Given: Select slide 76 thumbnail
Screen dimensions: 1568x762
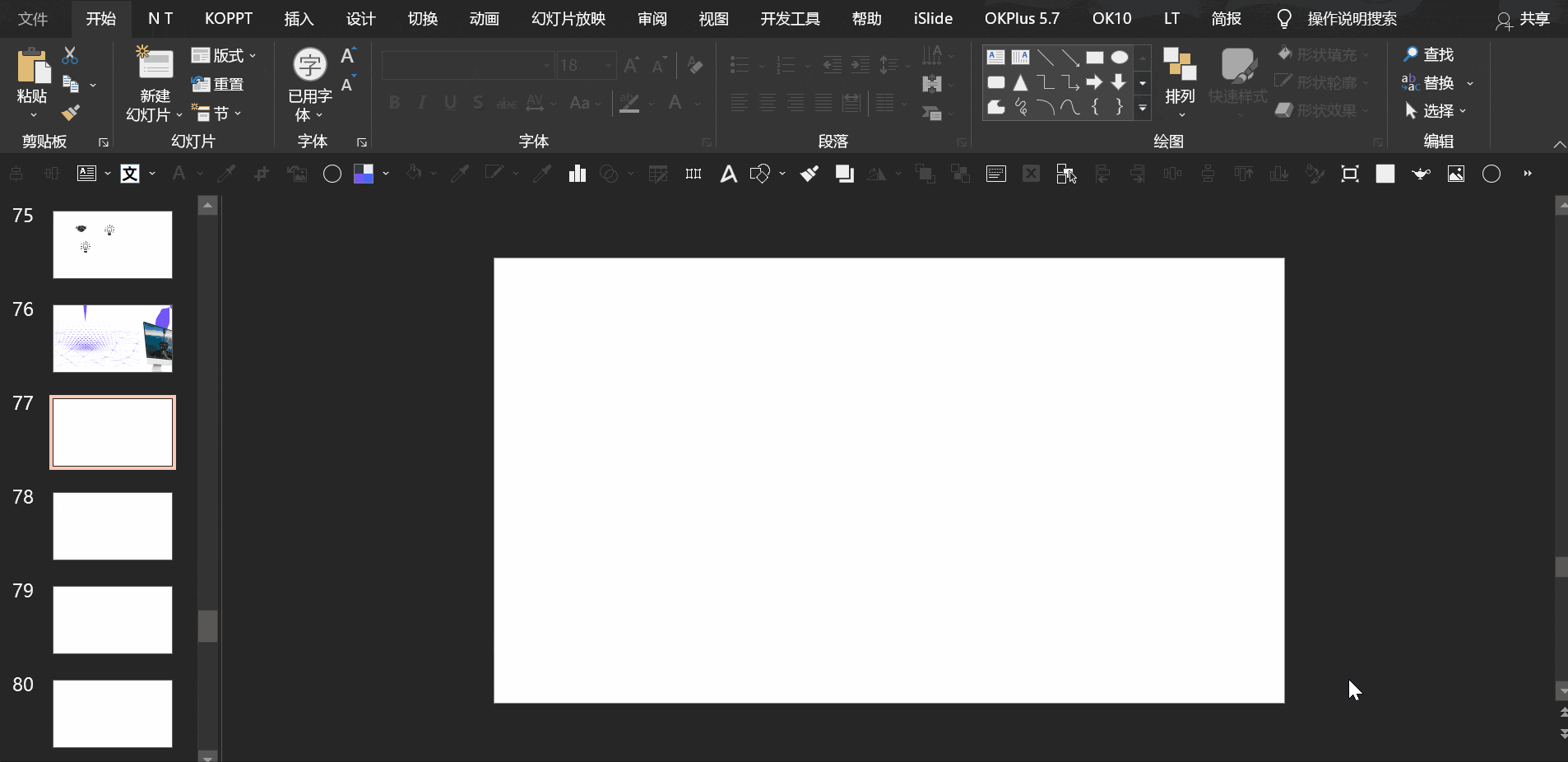Looking at the screenshot, I should [x=113, y=338].
